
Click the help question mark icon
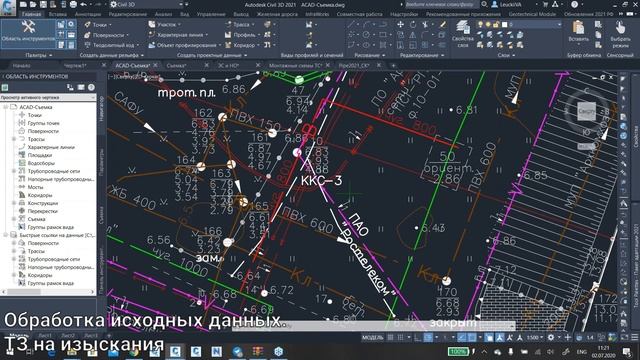tap(575, 4)
